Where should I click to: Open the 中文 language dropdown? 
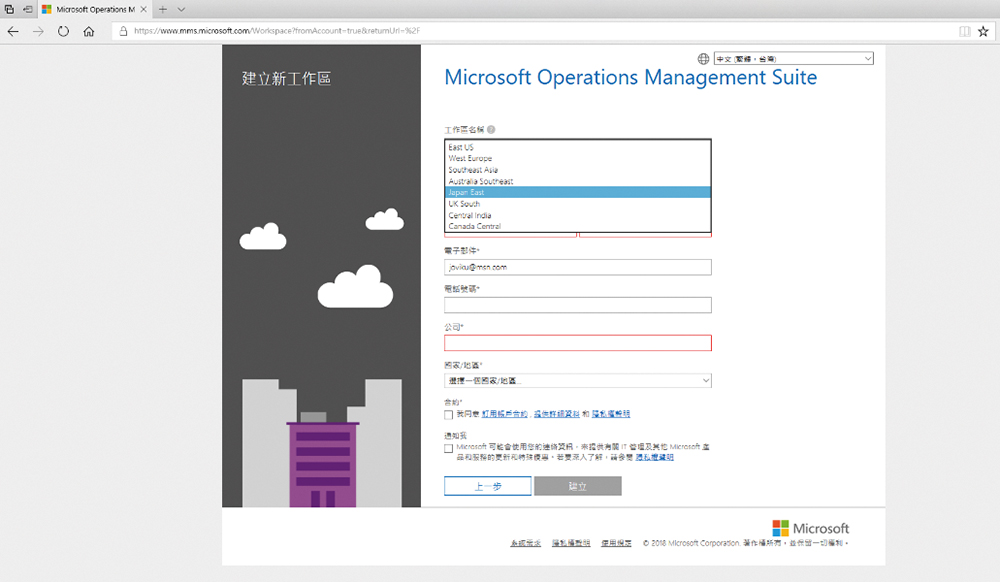tap(793, 59)
